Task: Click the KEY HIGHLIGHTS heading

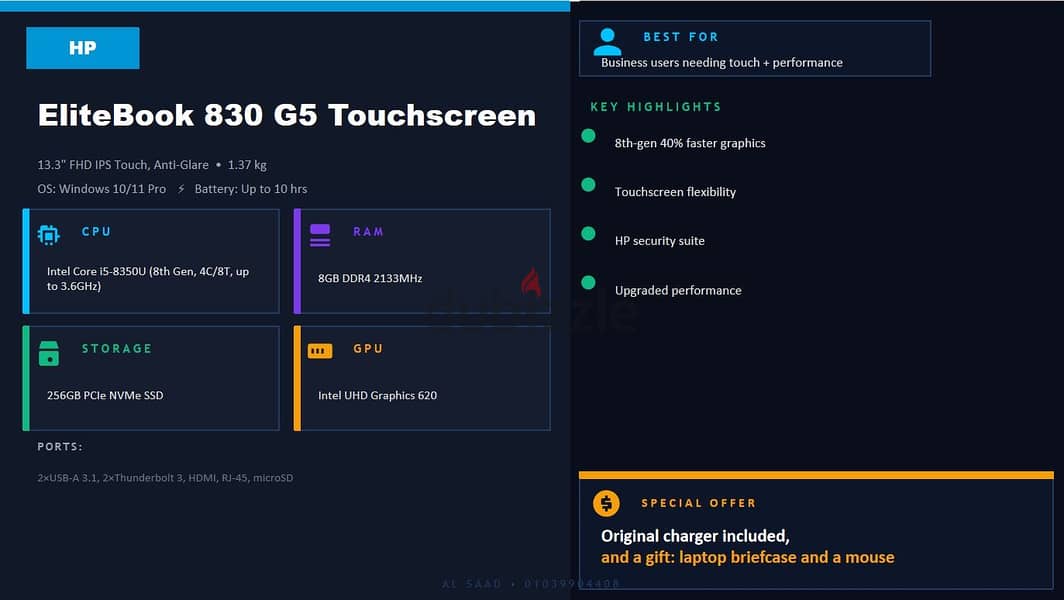Action: pos(656,107)
